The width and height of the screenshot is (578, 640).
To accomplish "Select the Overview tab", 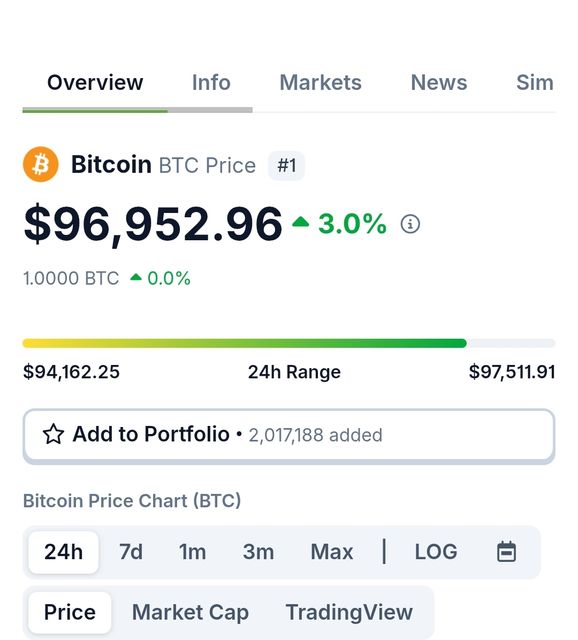I will [x=95, y=82].
